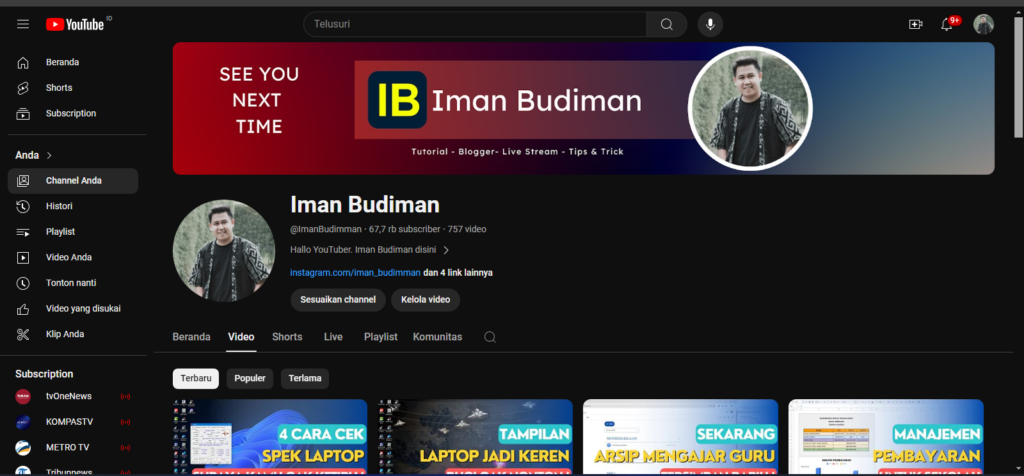Switch to the channel Playlist tab
This screenshot has width=1024, height=476.
(x=381, y=337)
